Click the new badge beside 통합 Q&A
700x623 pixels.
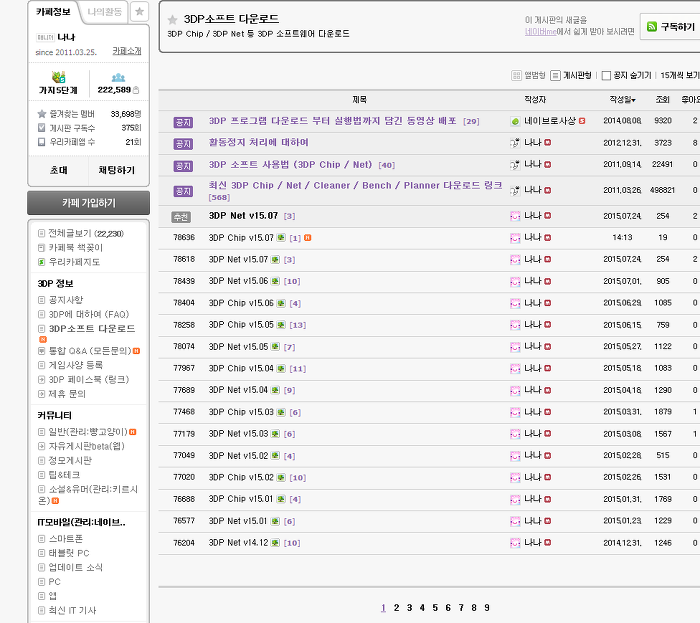(136, 351)
